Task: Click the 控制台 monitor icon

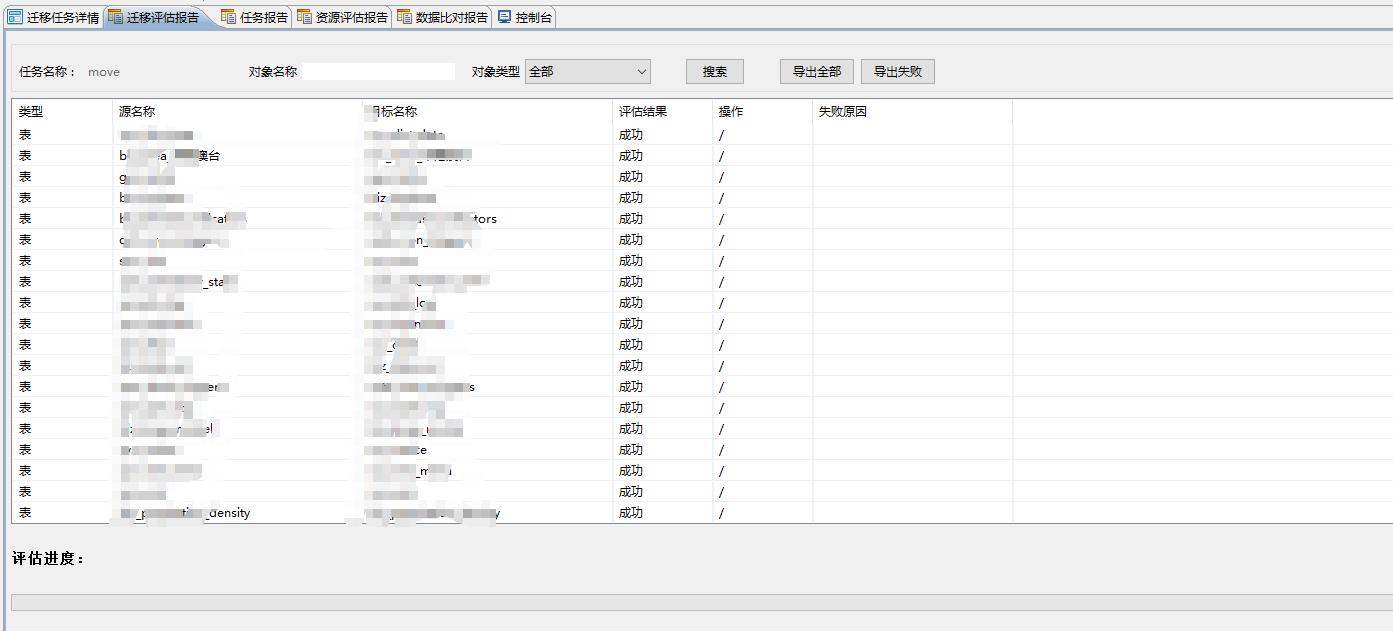Action: (x=504, y=17)
